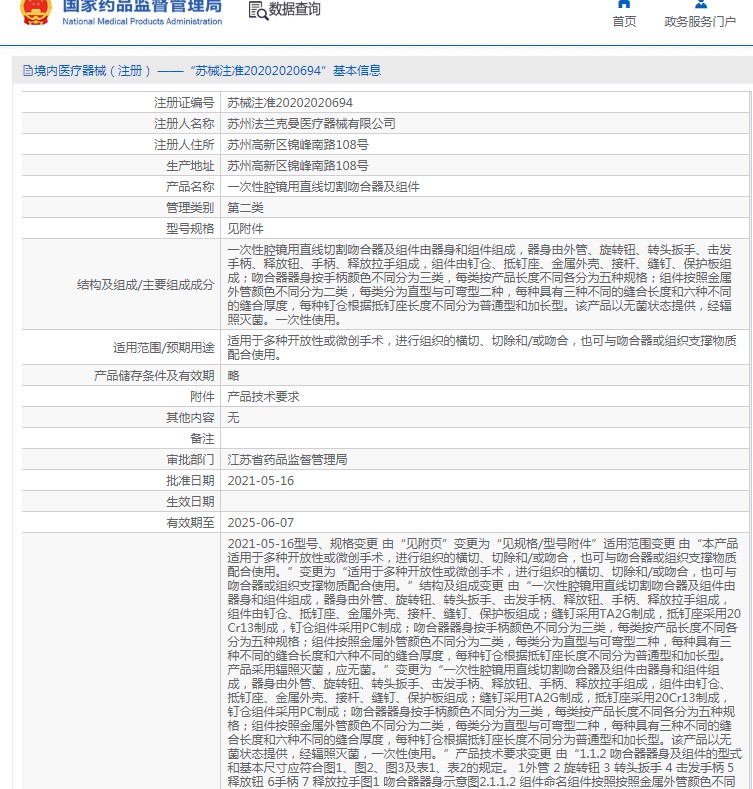This screenshot has height=789, width=753.
Task: Click the 注册人名称 label
Action: (184, 124)
